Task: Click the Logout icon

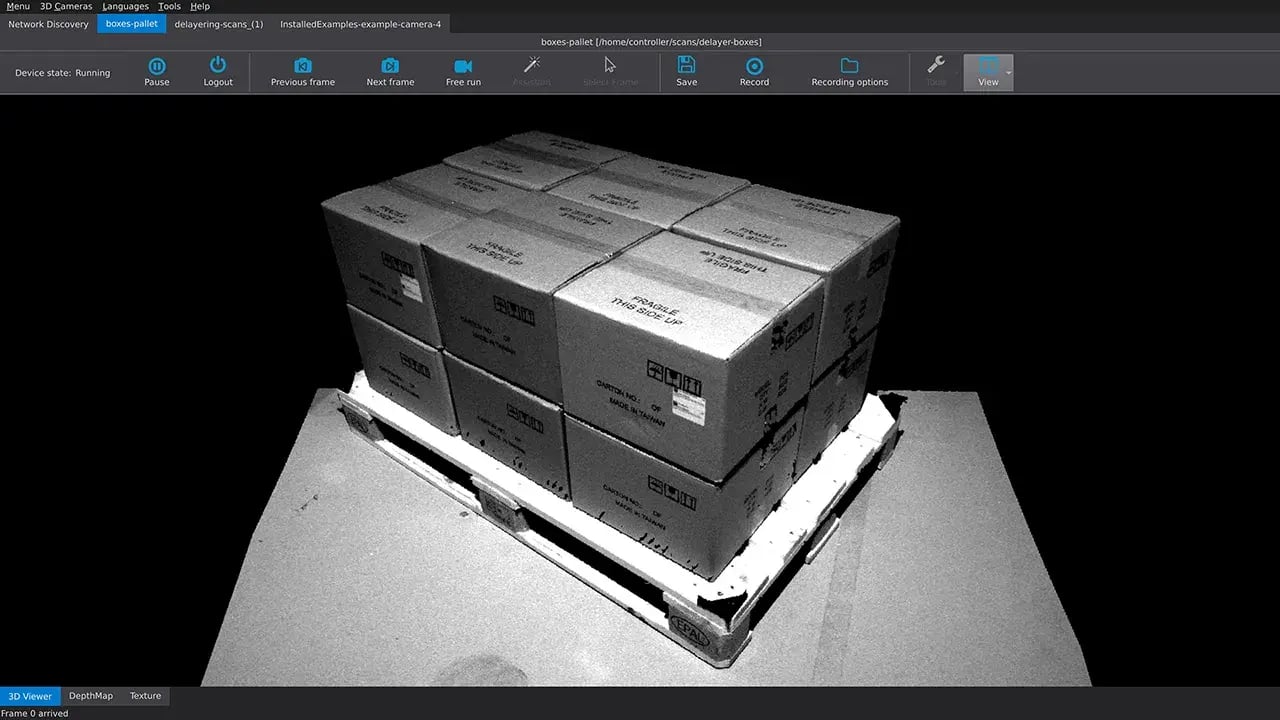Action: click(217, 70)
